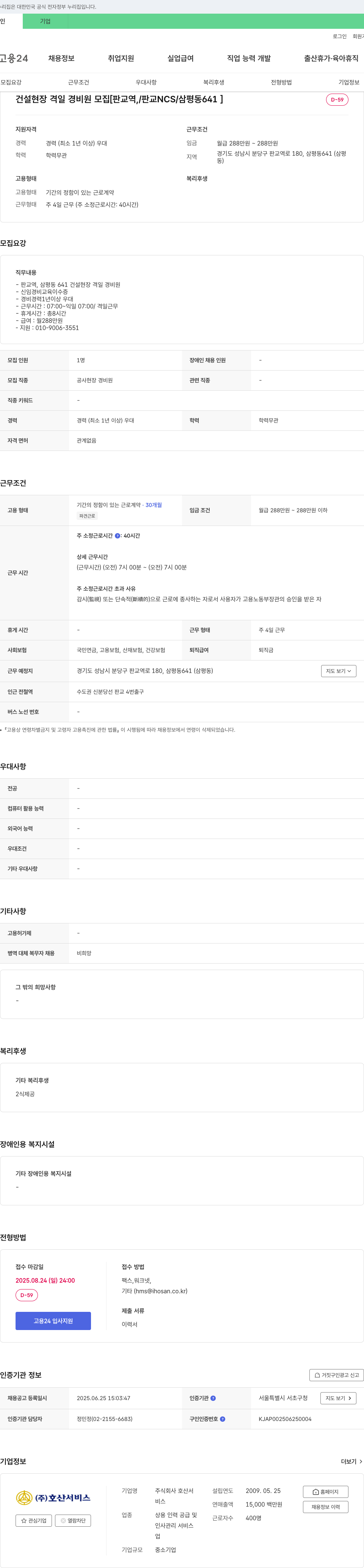Click the 15,000 백만원 annual sales value
The width and height of the screenshot is (364, 1568).
point(264,1505)
